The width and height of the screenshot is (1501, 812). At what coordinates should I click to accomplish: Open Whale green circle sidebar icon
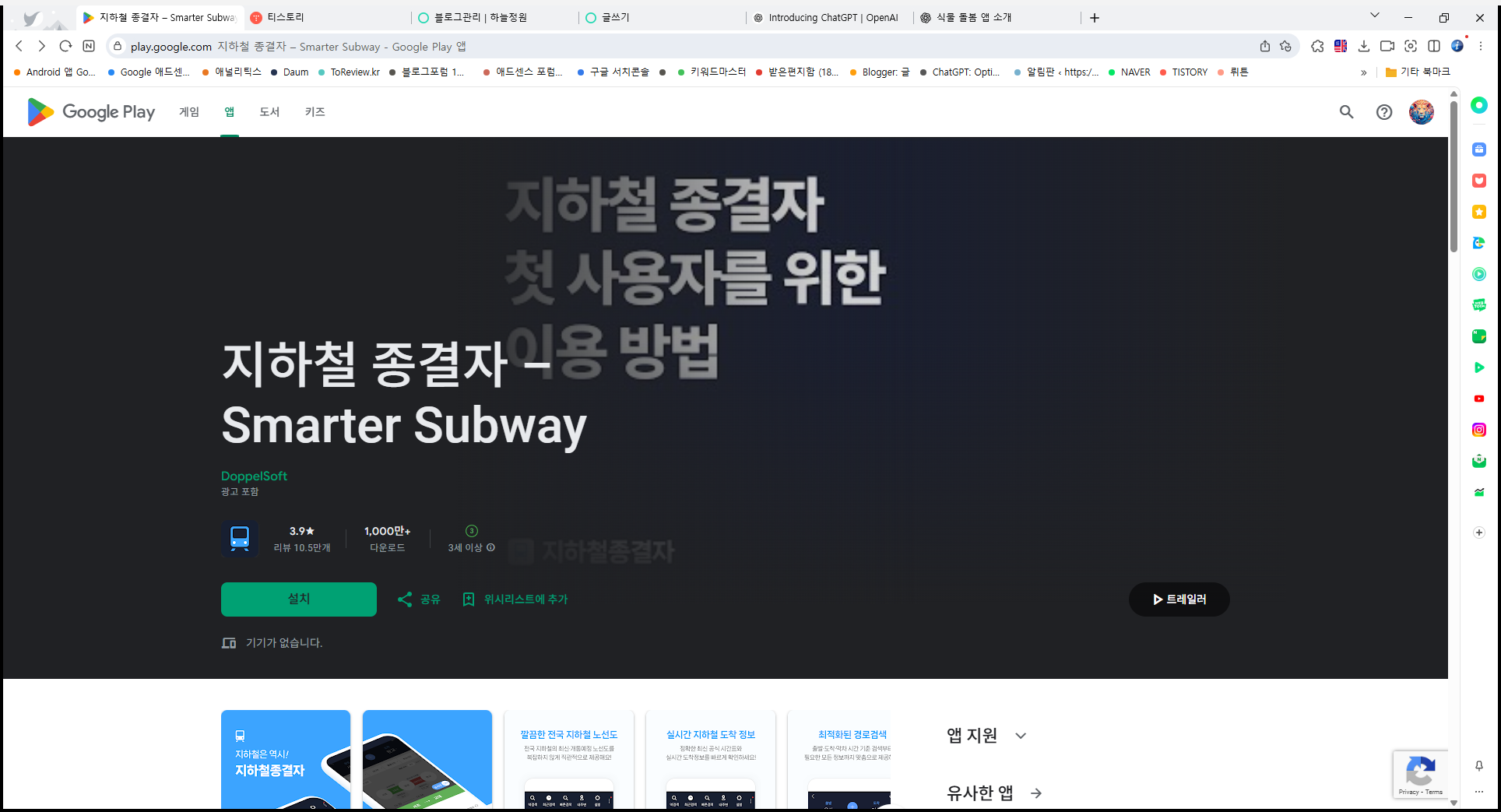click(1479, 105)
